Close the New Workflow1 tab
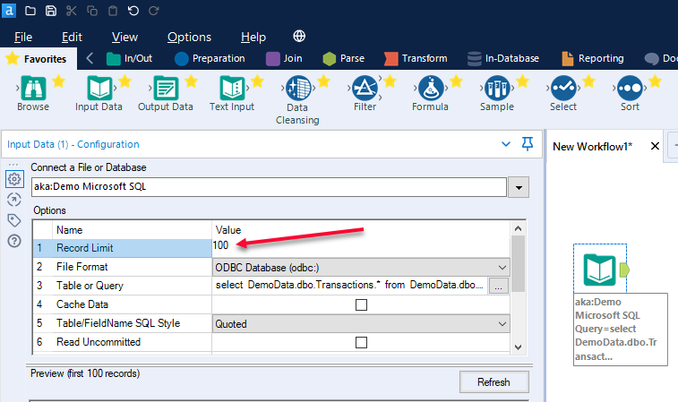 click(655, 147)
